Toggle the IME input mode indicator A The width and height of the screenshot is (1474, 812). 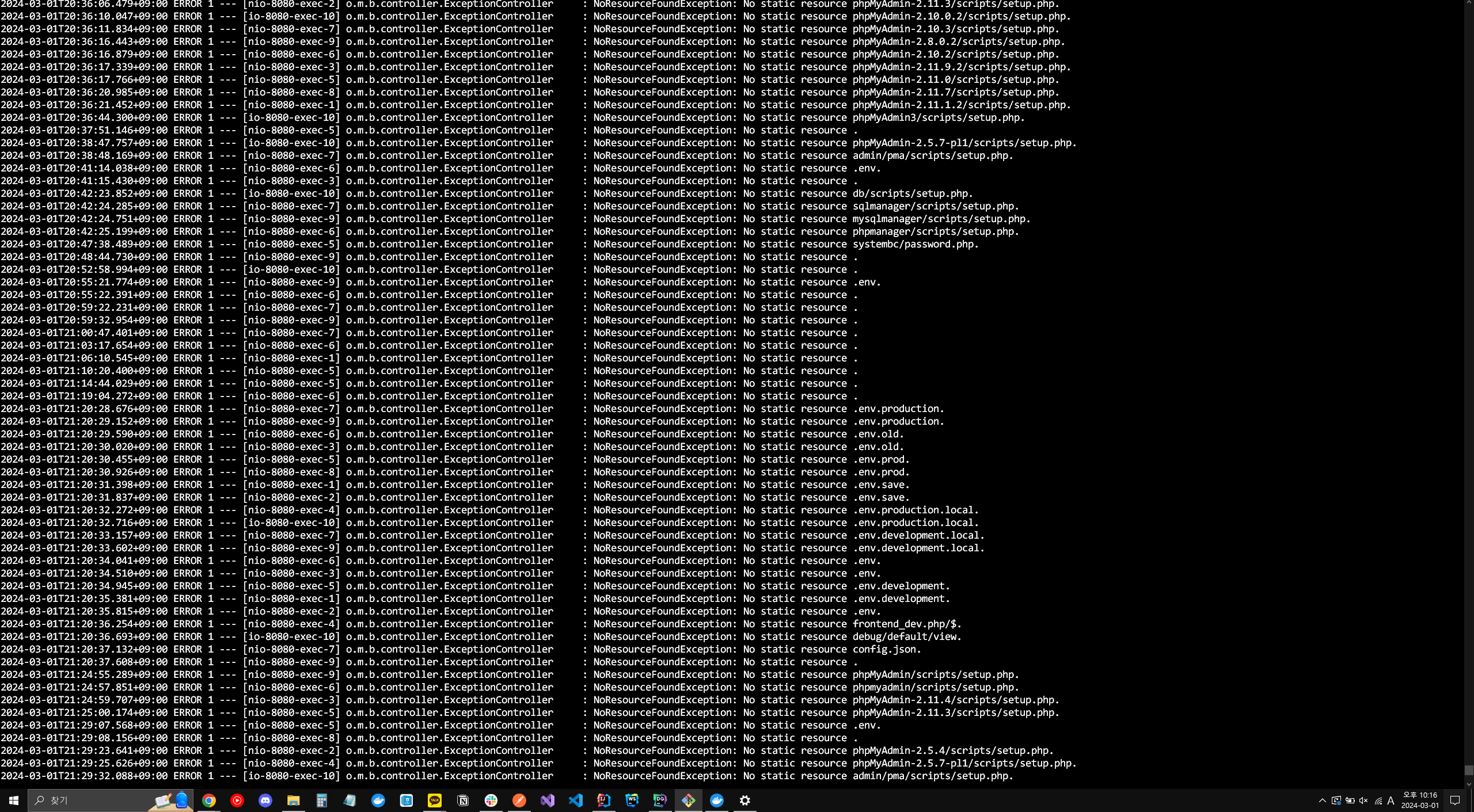(x=1391, y=800)
